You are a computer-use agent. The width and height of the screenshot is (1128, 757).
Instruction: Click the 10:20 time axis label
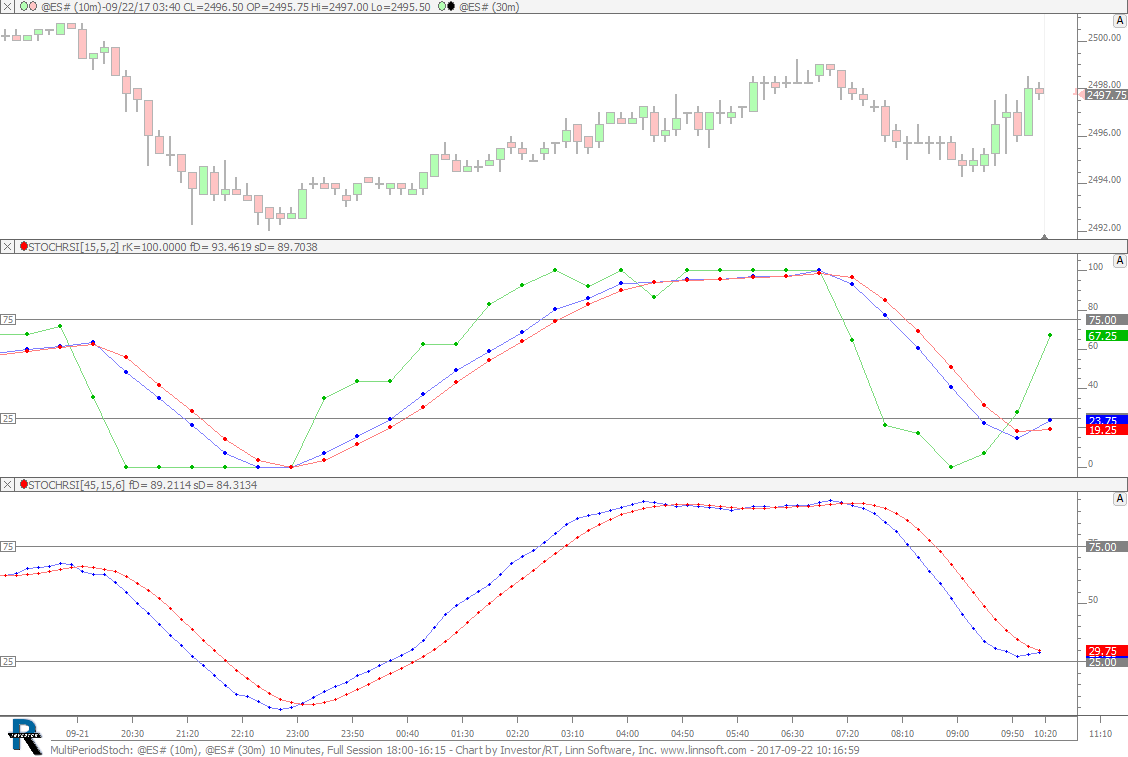pyautogui.click(x=1045, y=733)
